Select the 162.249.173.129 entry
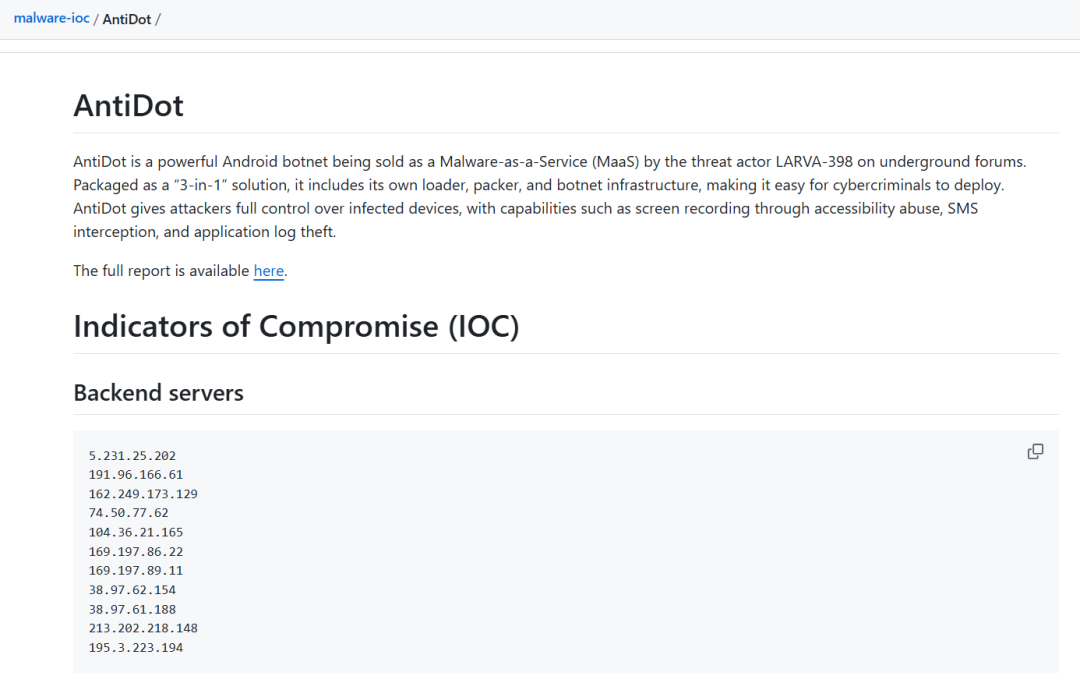The height and width of the screenshot is (690, 1080). 143,494
